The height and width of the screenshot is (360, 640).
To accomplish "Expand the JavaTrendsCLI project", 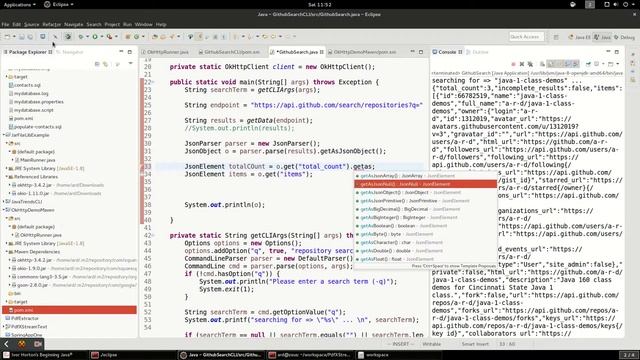I will click(4, 202).
